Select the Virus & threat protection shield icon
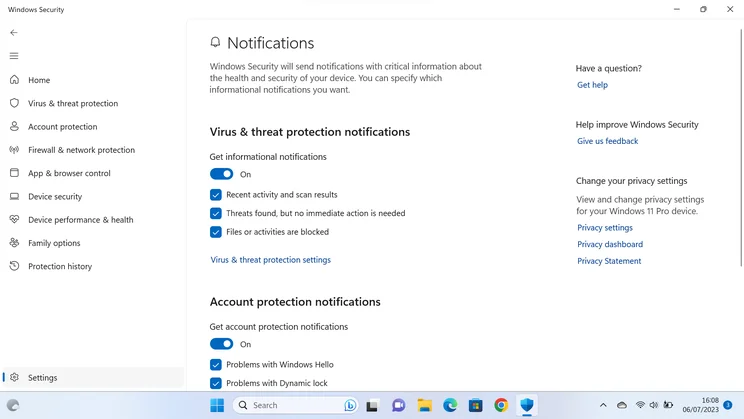The width and height of the screenshot is (744, 419). pos(14,103)
